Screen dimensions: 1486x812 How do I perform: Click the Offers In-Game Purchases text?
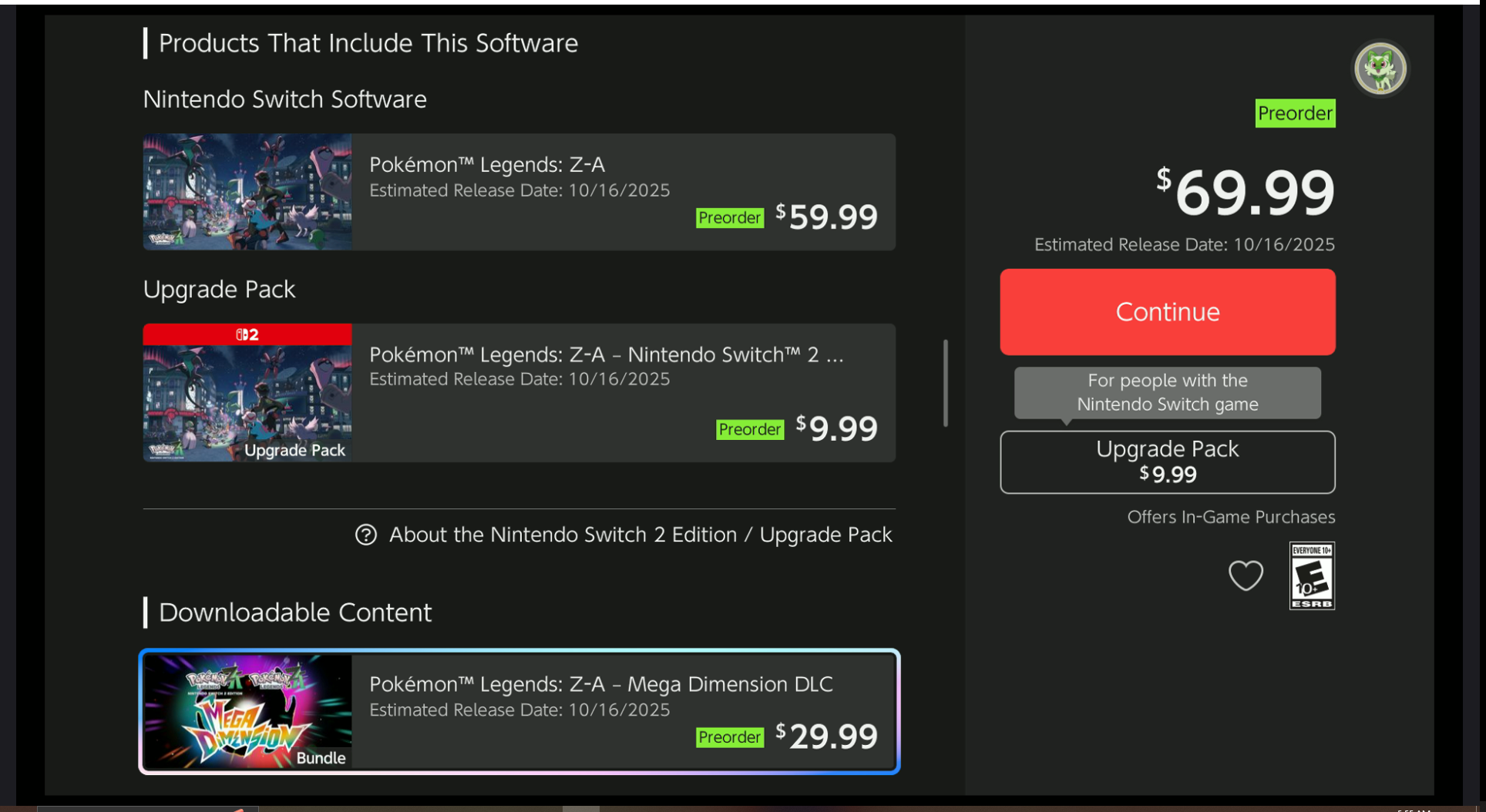coord(1231,517)
